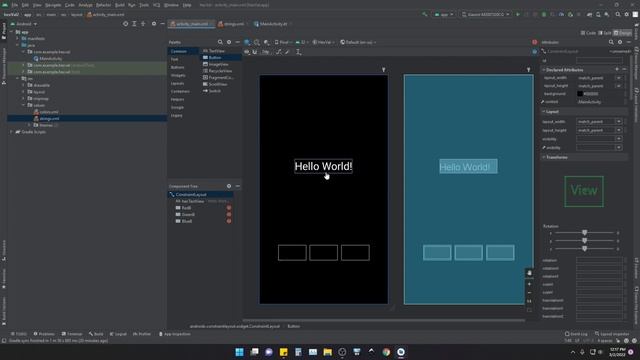This screenshot has width=640, height=360.
Task: Switch to strings.xml editor tab
Action: point(233,24)
